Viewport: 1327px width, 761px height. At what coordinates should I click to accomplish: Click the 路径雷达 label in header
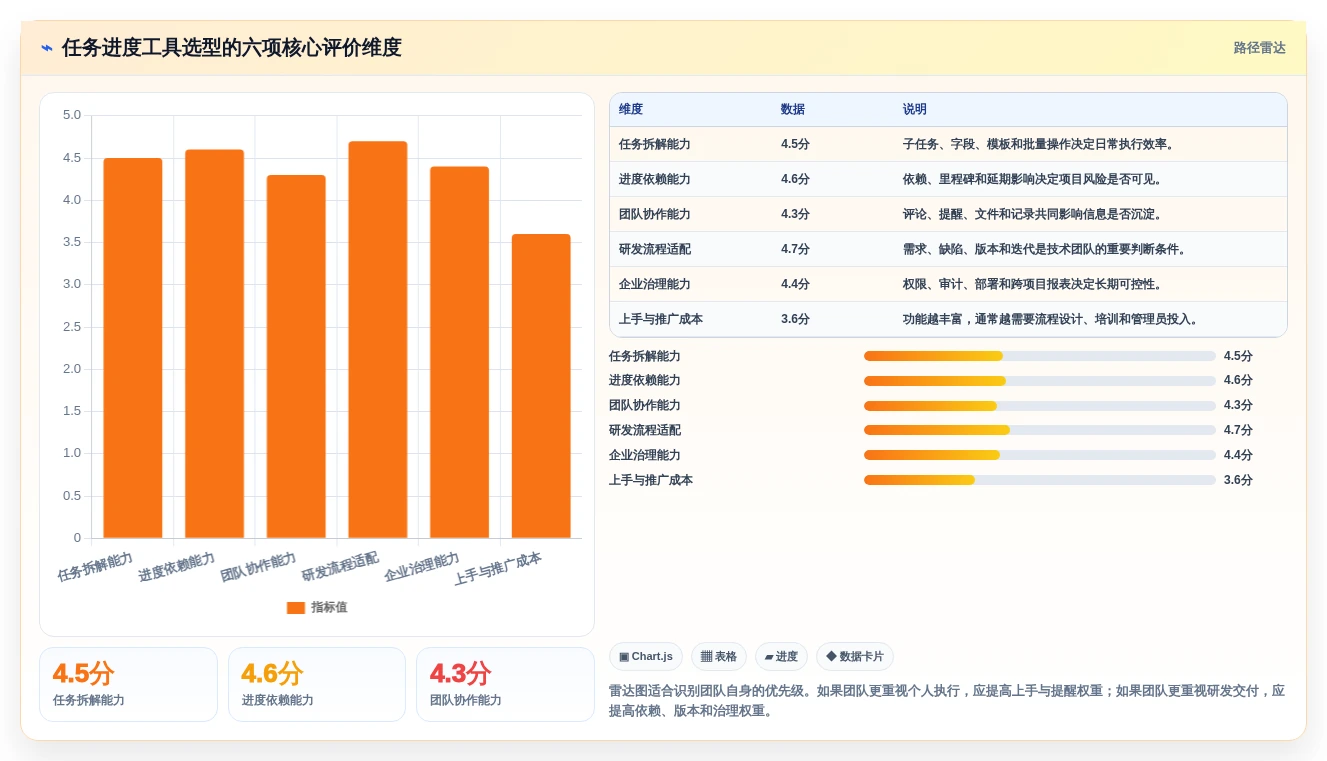[x=1259, y=48]
